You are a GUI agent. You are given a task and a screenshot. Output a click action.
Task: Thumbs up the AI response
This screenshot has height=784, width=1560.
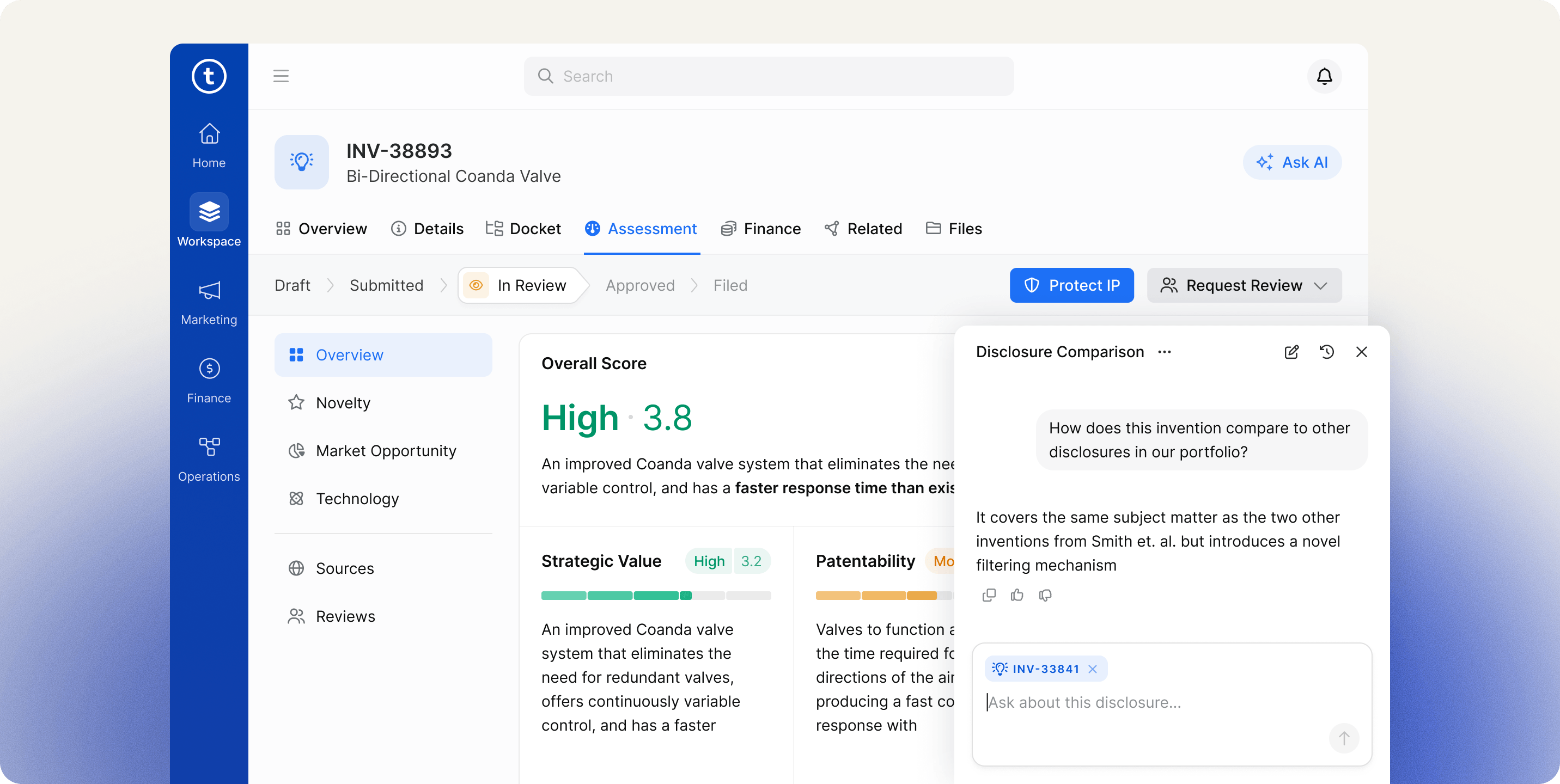point(1017,595)
